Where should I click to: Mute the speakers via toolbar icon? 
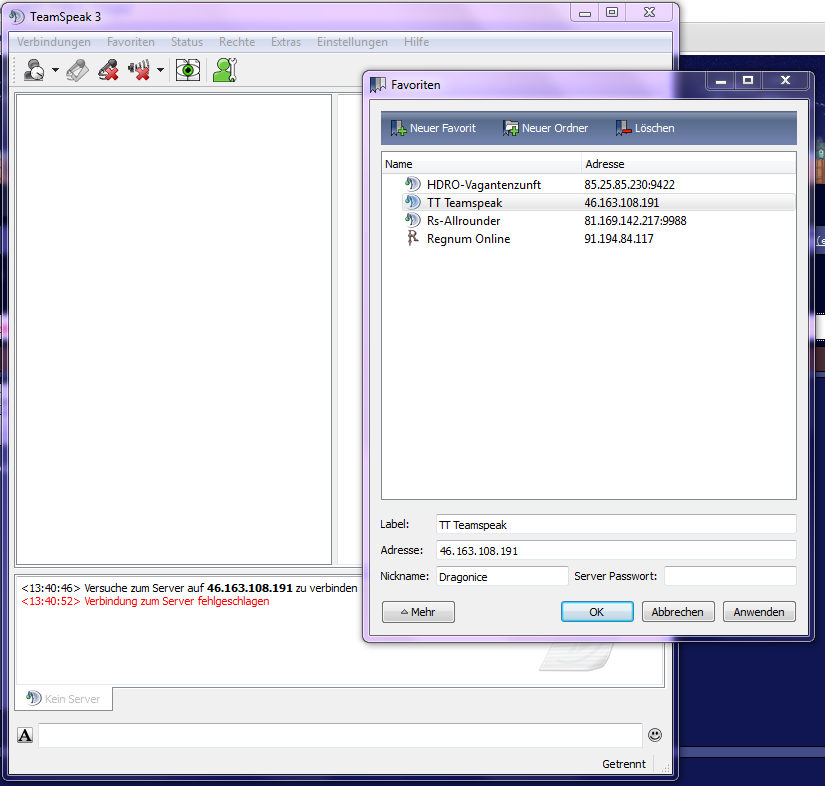tap(139, 70)
